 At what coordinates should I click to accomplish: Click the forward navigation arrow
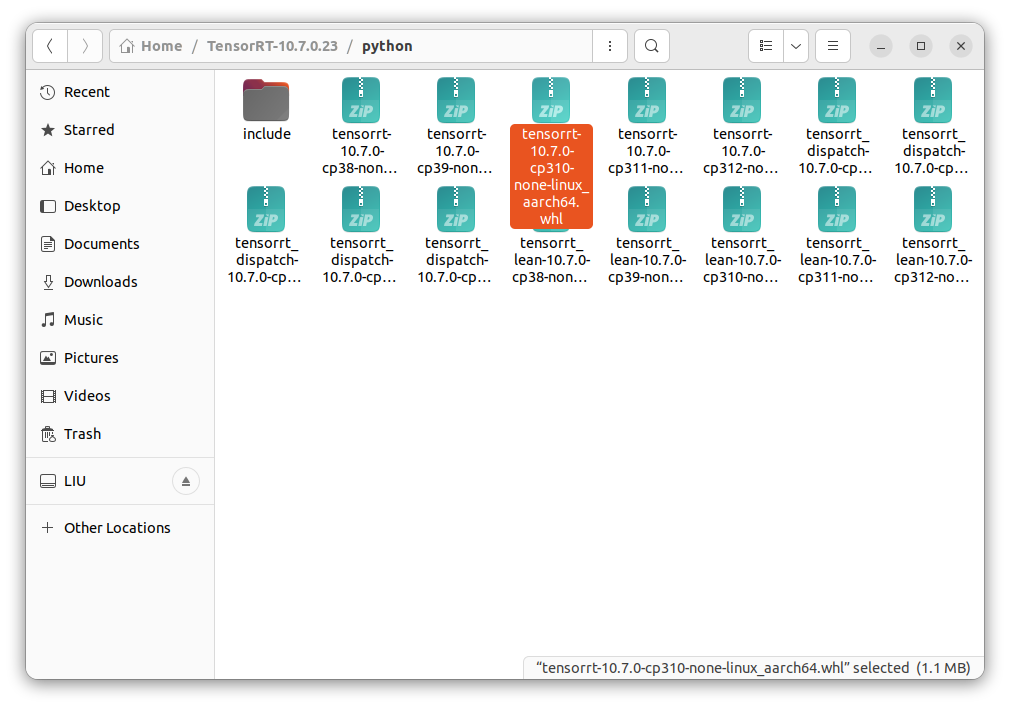pos(85,46)
